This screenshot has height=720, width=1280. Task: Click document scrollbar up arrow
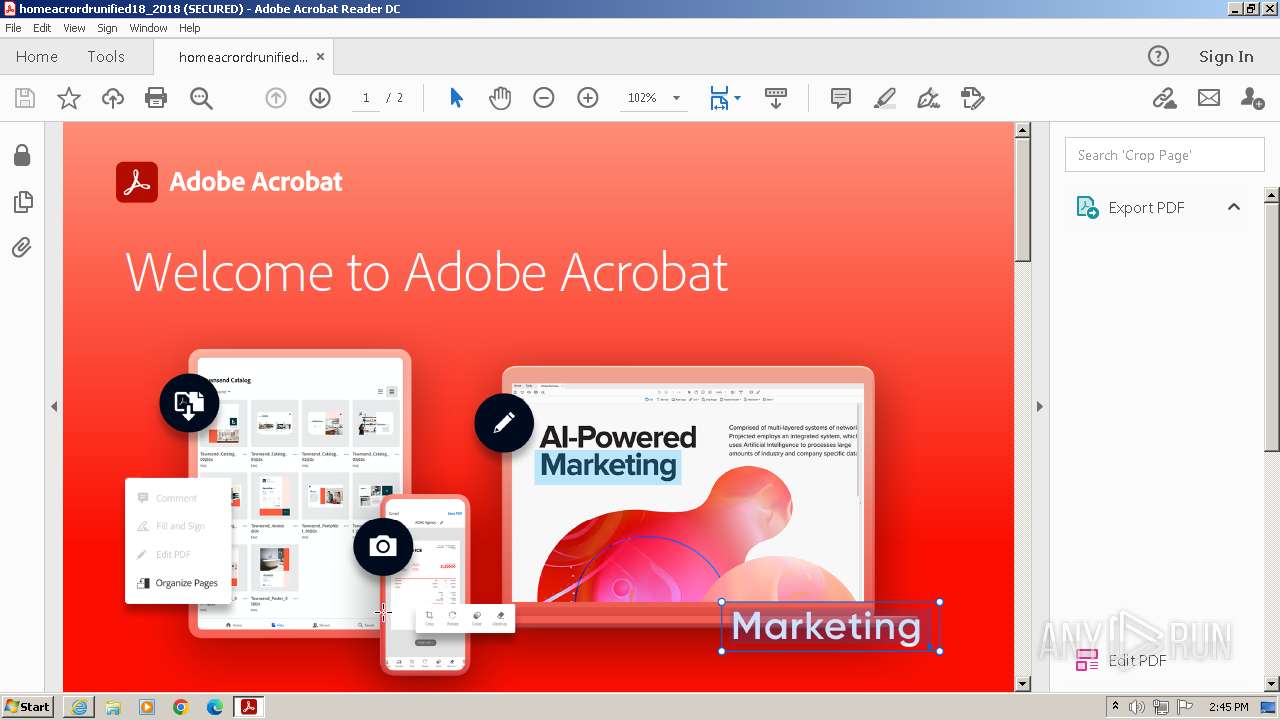1022,130
